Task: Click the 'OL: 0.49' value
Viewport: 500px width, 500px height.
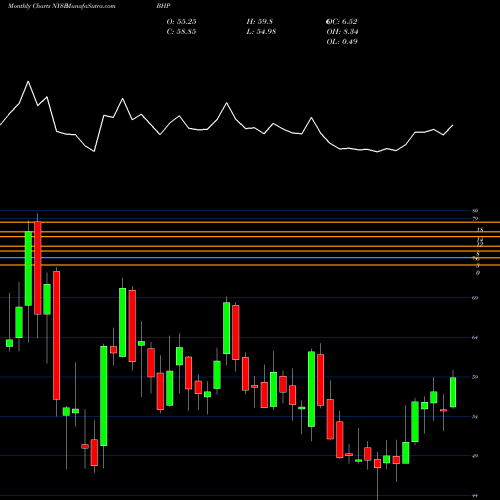Action: (x=342, y=42)
